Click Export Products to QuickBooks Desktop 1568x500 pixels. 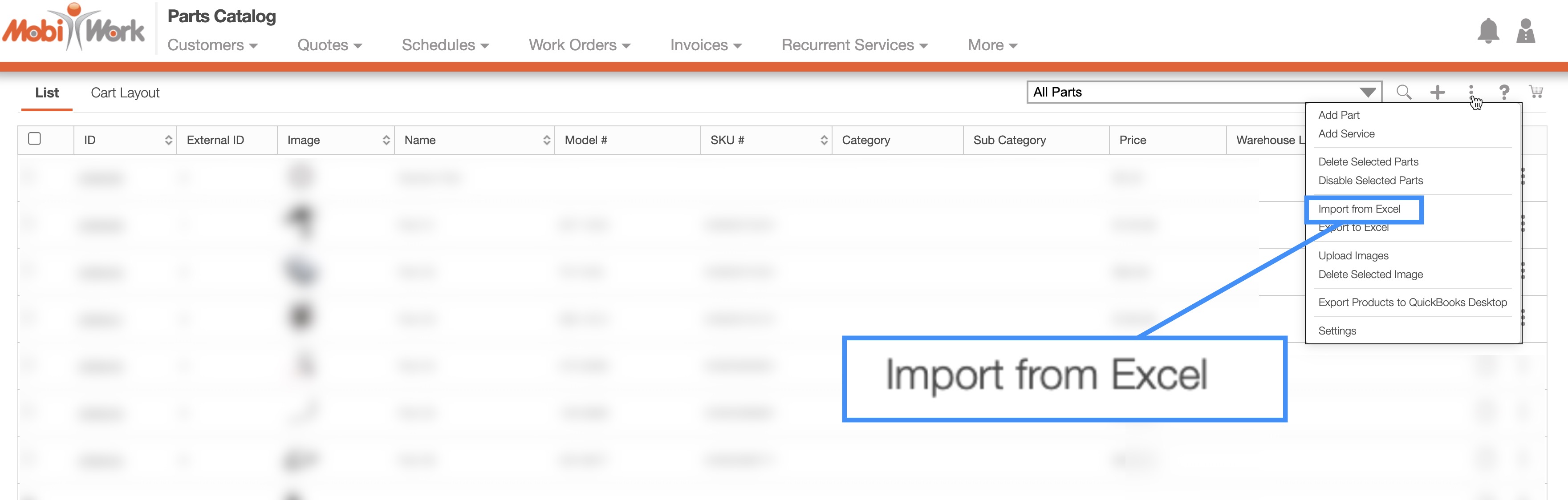point(1412,303)
